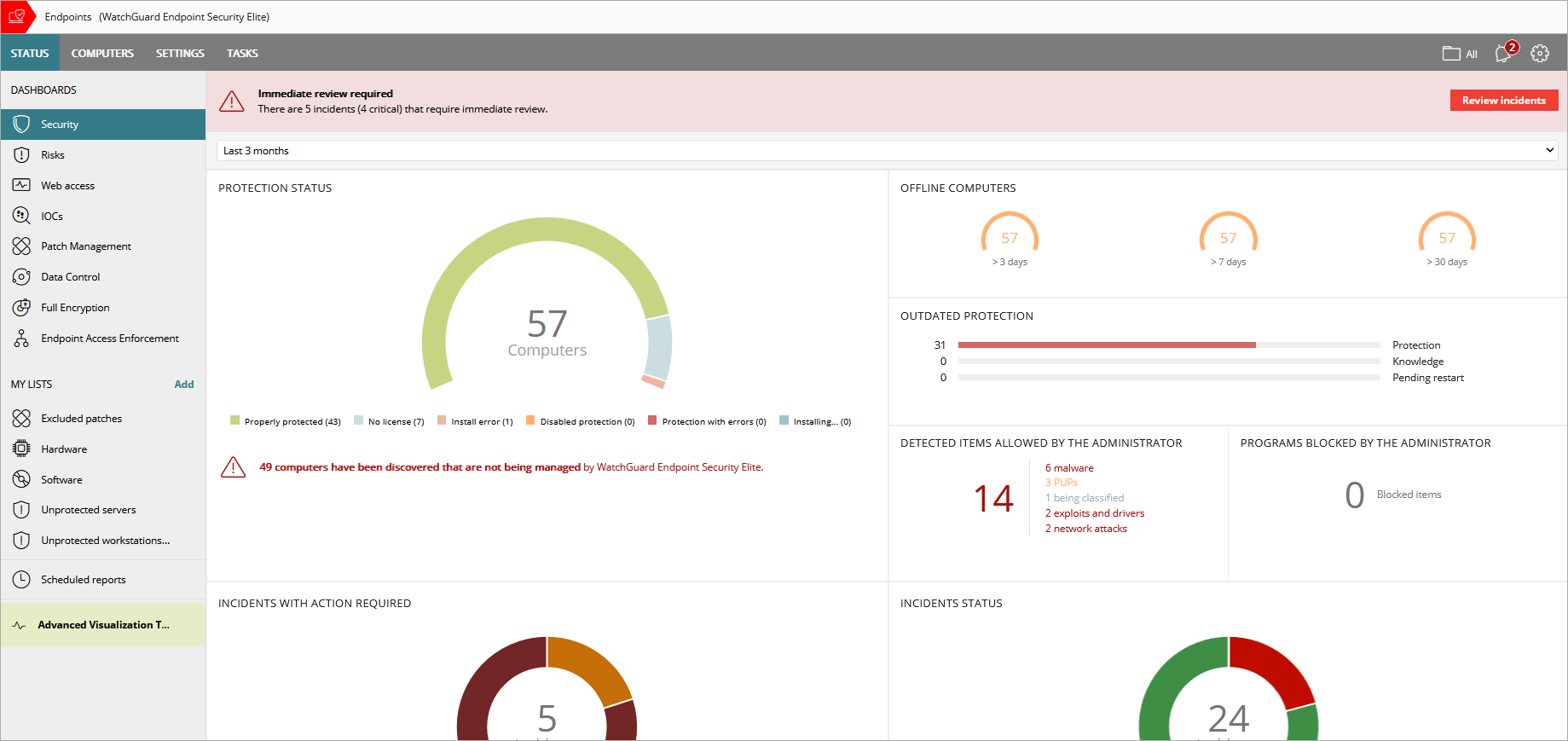1568x741 pixels.
Task: Open the Full Encryption icon
Action: click(22, 308)
